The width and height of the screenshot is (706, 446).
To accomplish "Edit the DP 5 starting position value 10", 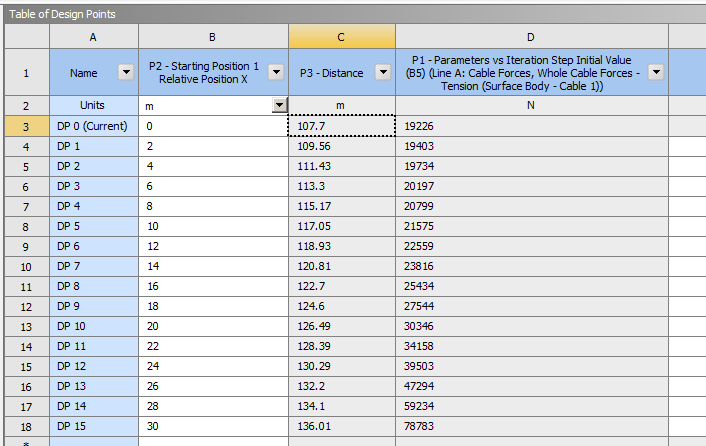I will point(213,226).
